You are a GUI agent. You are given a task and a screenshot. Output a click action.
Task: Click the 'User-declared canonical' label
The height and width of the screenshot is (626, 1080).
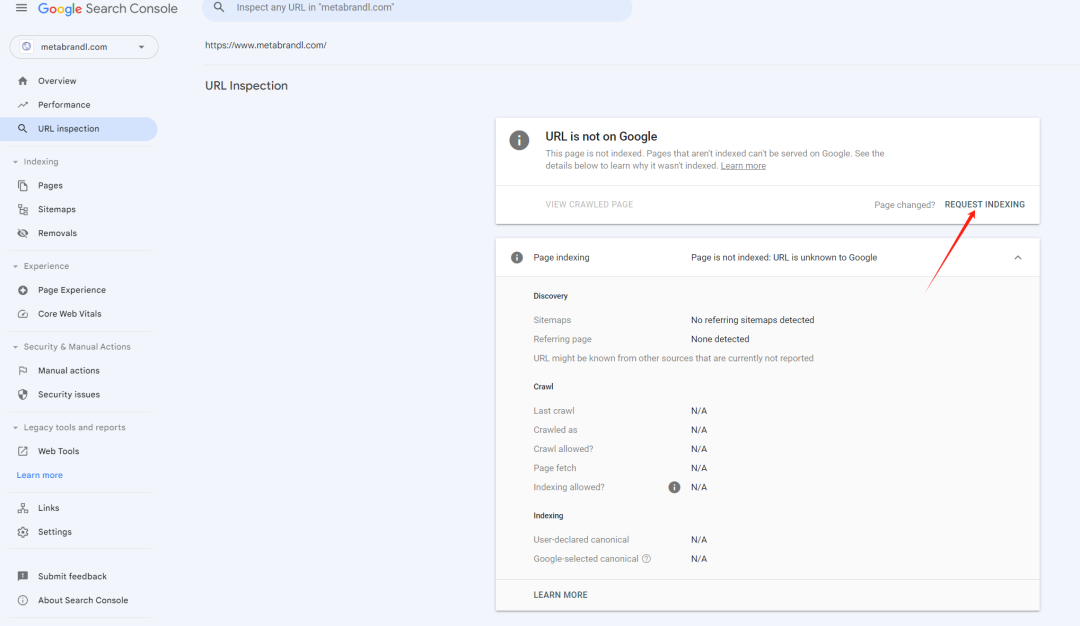point(581,540)
